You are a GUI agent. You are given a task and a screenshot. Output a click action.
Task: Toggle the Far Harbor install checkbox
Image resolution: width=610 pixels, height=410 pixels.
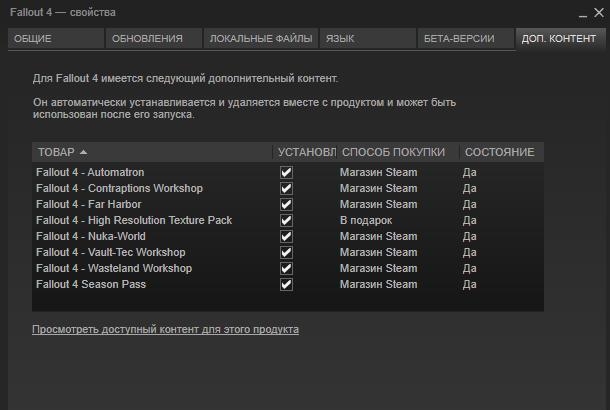click(286, 204)
